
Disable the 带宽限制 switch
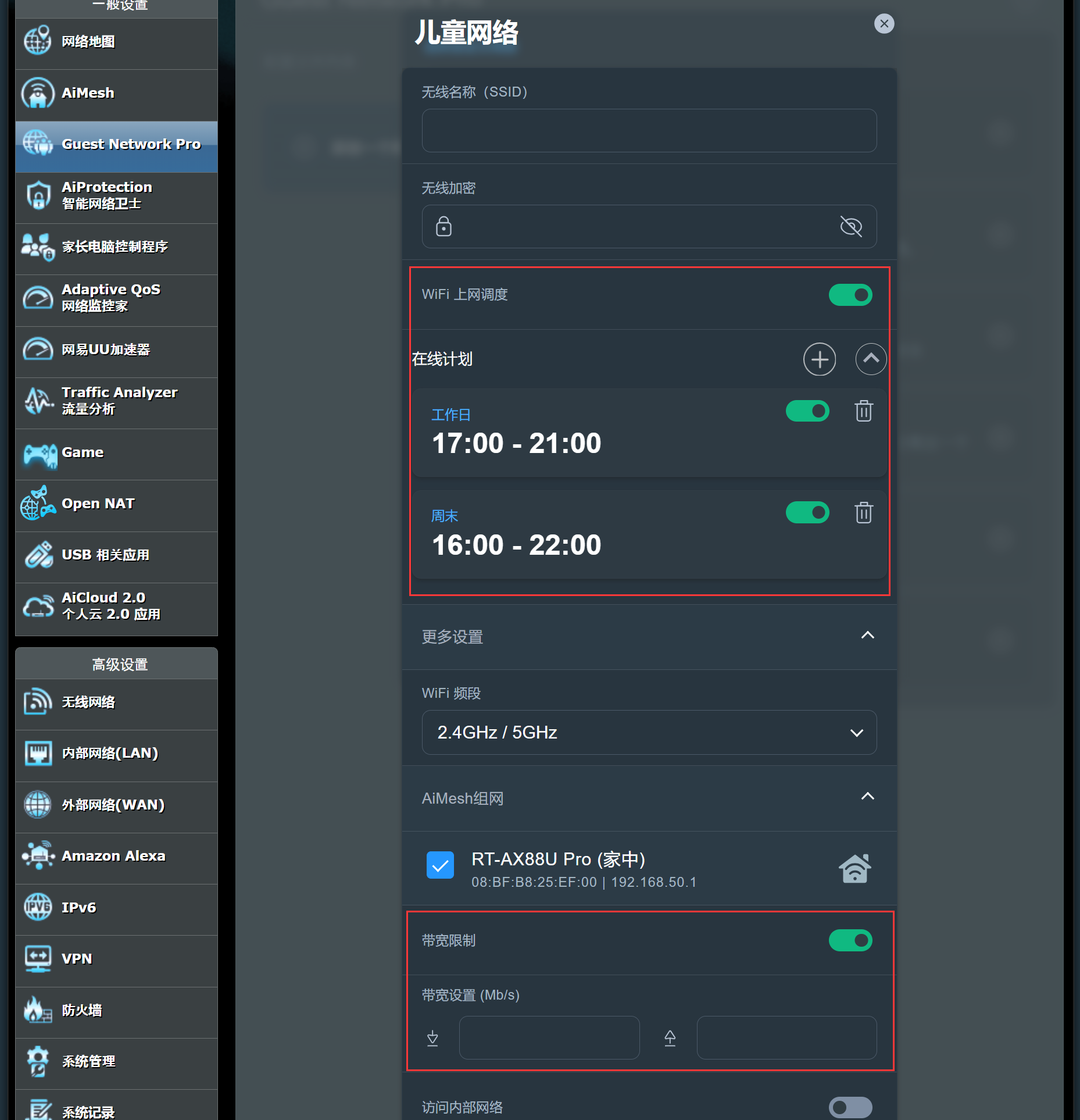coord(850,940)
